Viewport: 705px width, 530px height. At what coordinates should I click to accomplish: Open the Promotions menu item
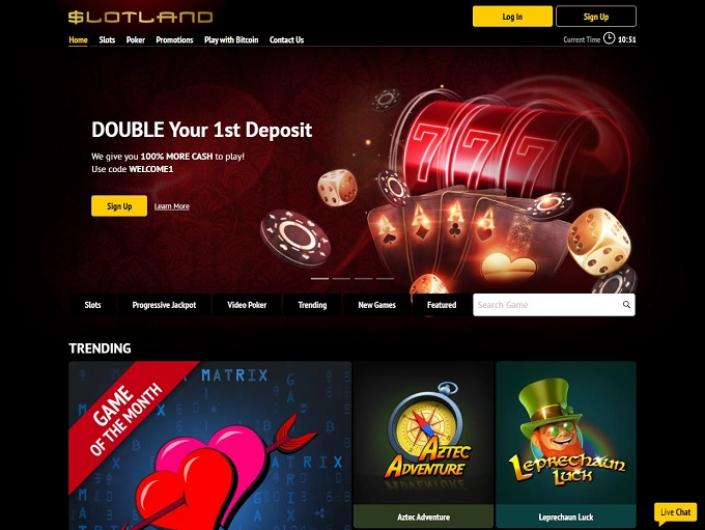click(x=174, y=40)
